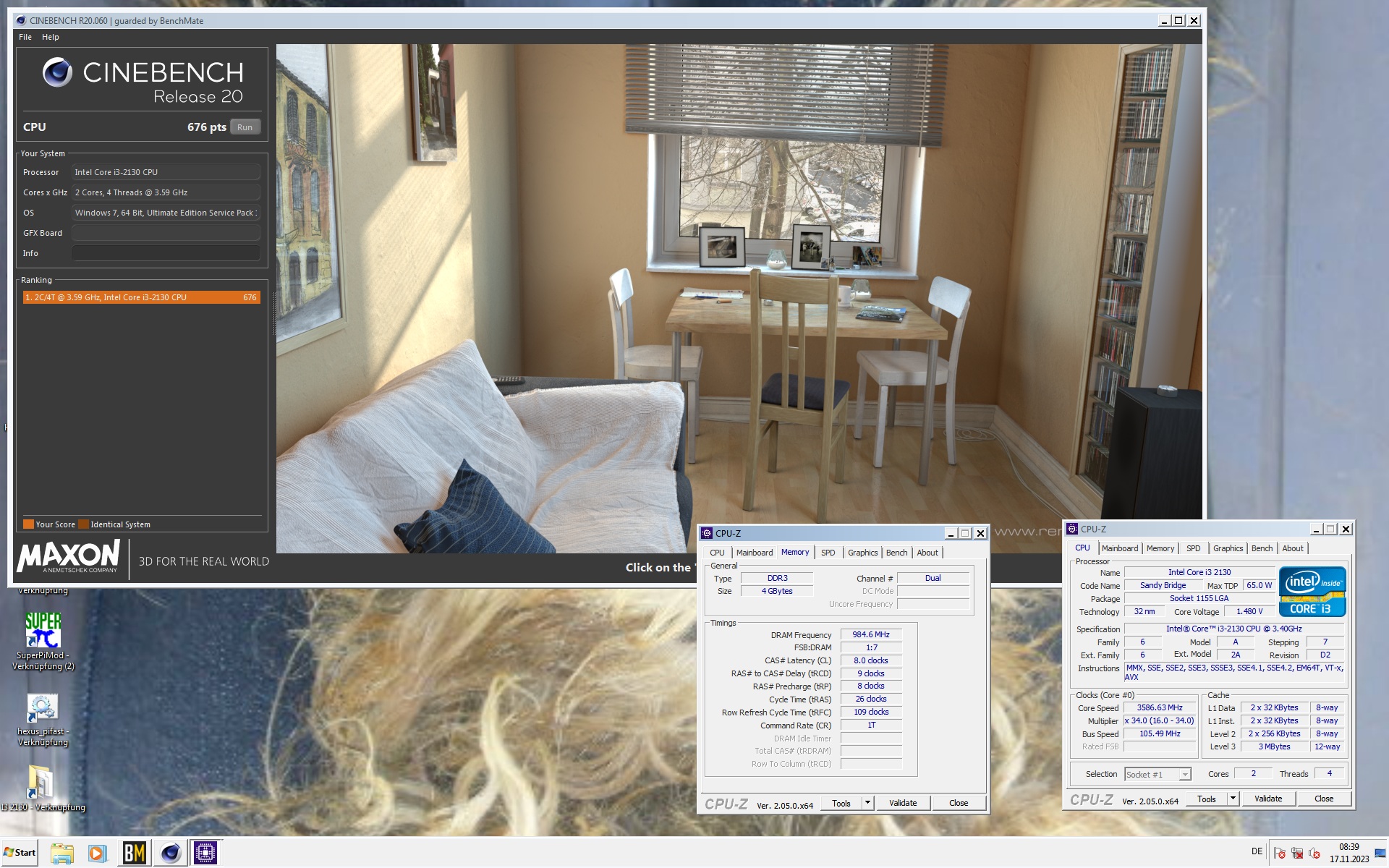The image size is (1389, 868).
Task: Click the DE language indicator
Action: click(x=1257, y=851)
